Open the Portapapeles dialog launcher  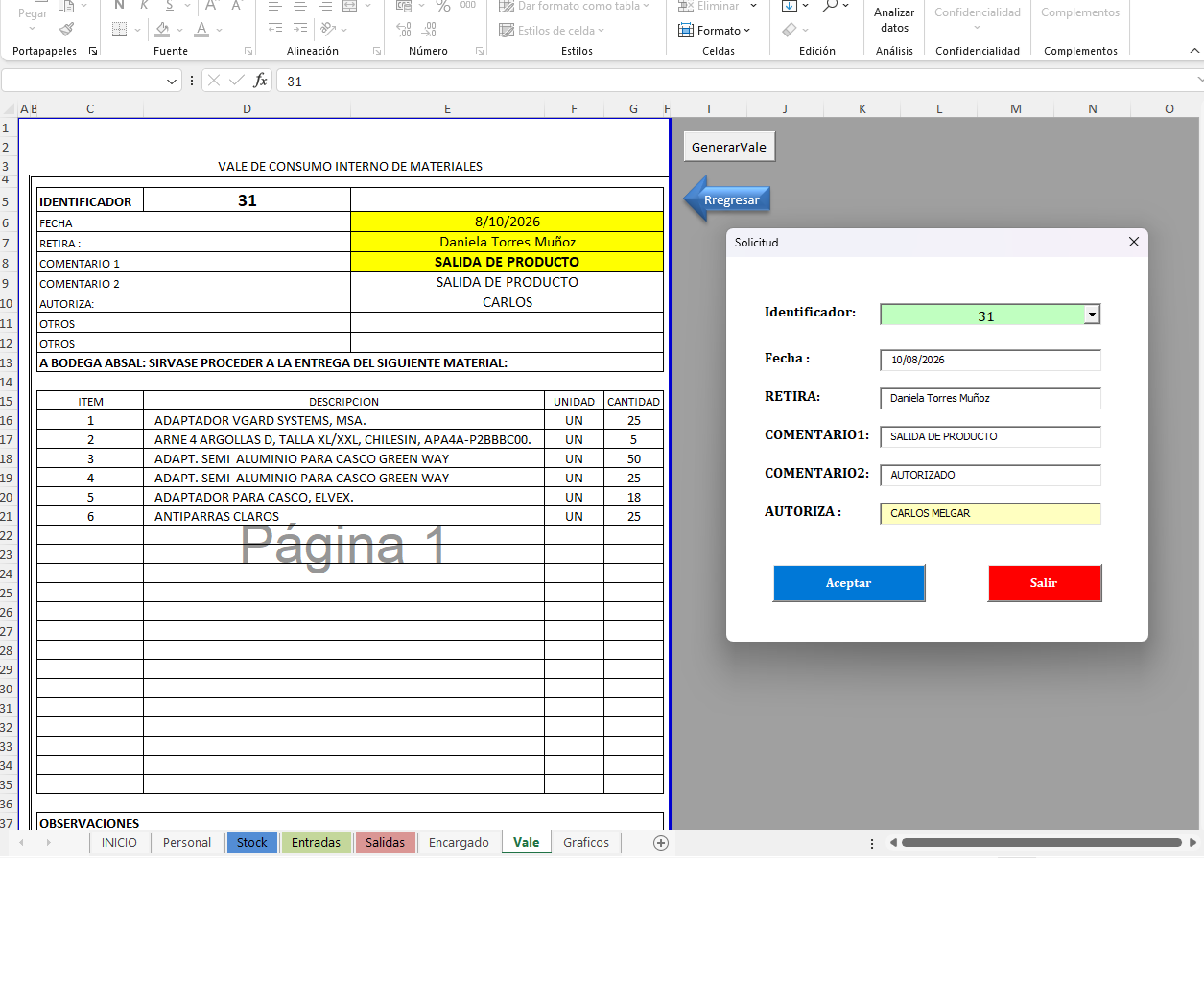tap(93, 51)
